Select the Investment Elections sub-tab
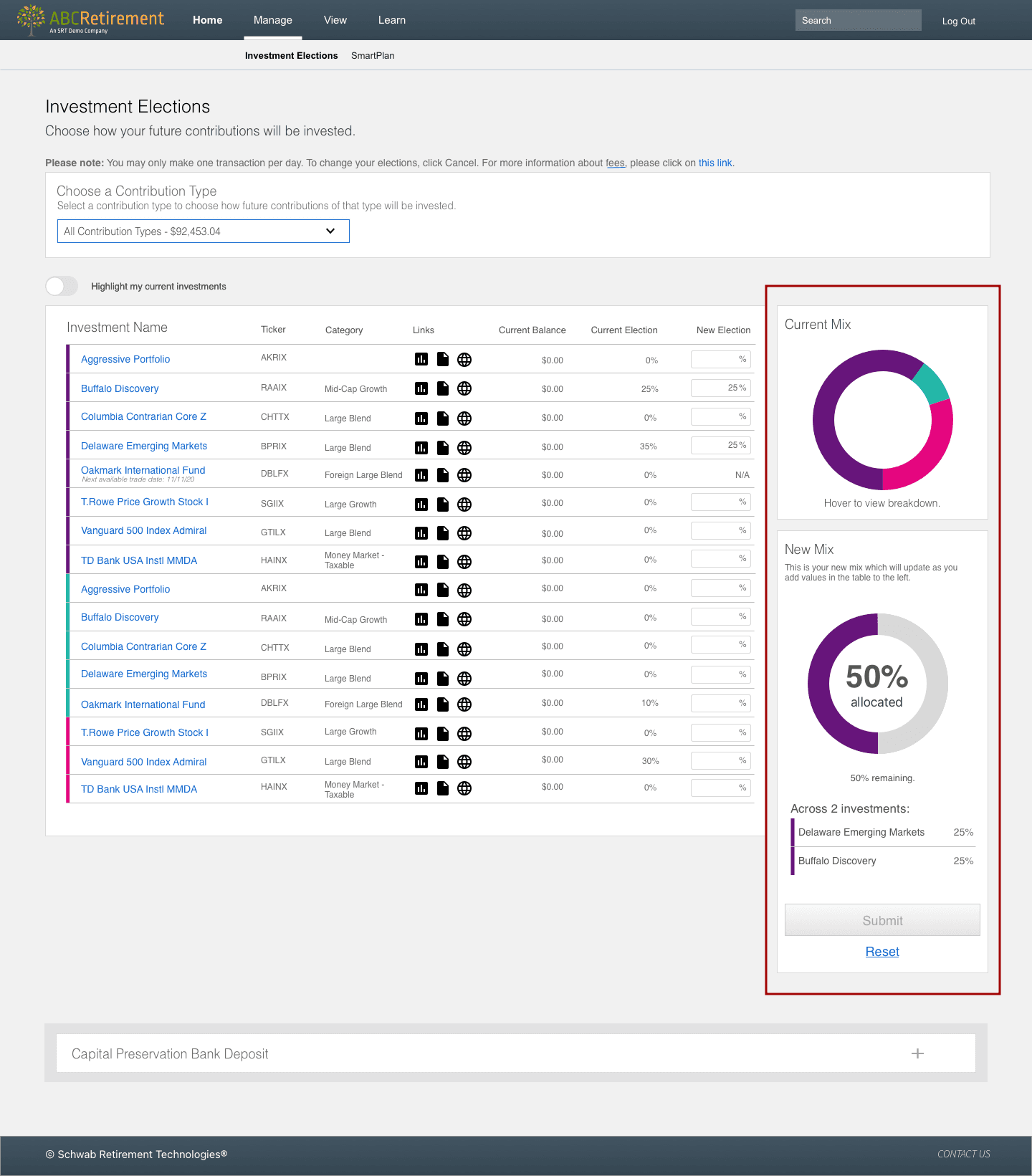Screen dimensions: 1032x1176 pos(292,56)
